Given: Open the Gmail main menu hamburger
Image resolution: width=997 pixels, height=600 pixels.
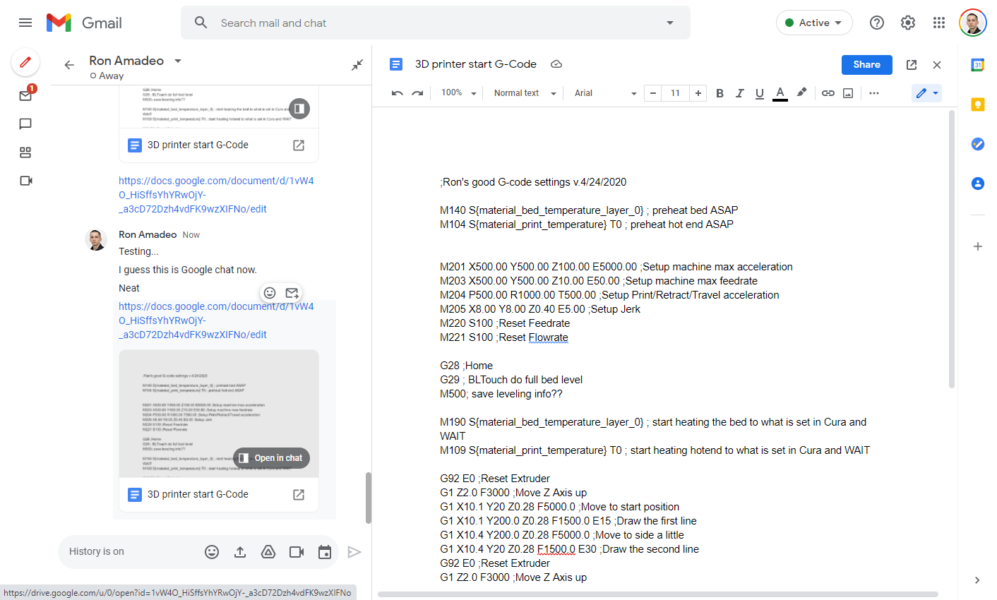Looking at the screenshot, I should tap(25, 23).
